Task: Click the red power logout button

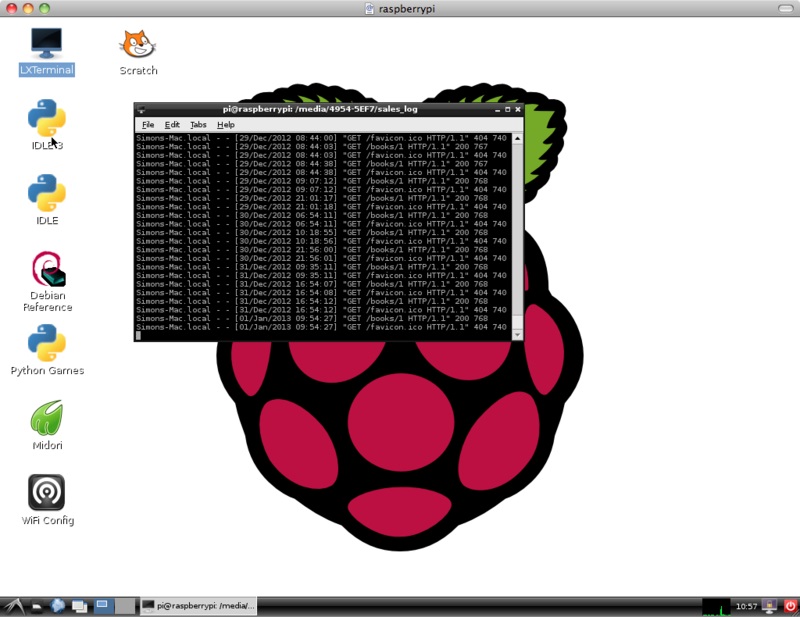Action: point(789,606)
